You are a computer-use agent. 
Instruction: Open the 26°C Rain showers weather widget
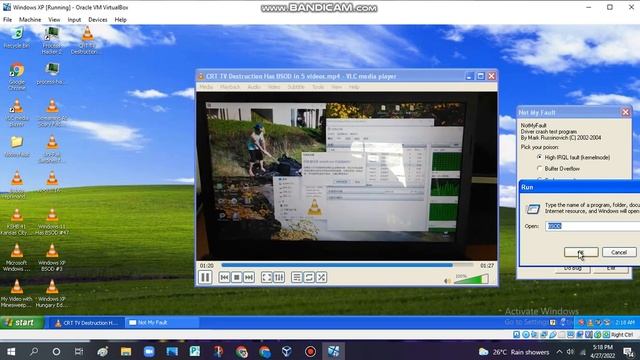514,352
